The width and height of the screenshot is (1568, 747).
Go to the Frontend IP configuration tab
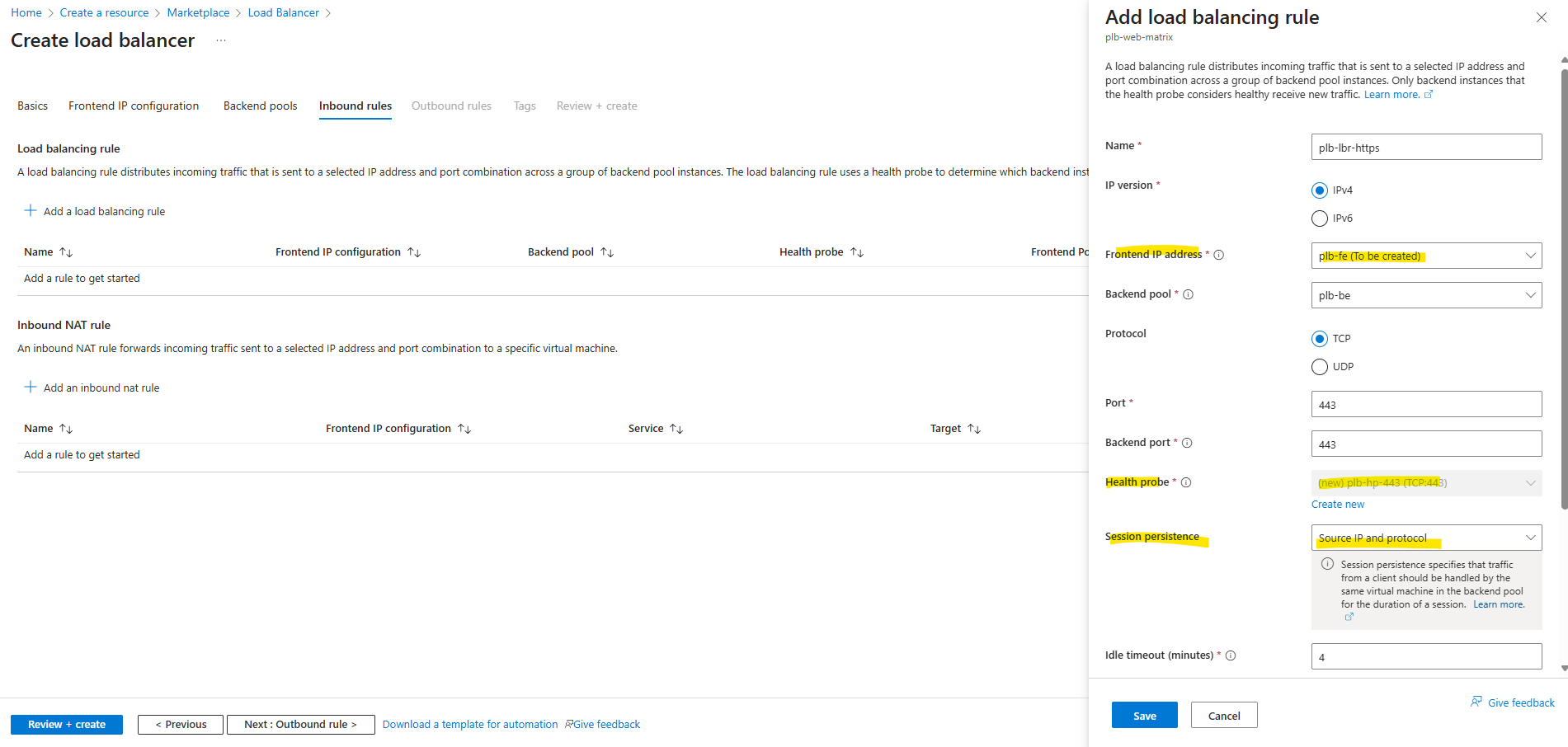click(x=134, y=106)
